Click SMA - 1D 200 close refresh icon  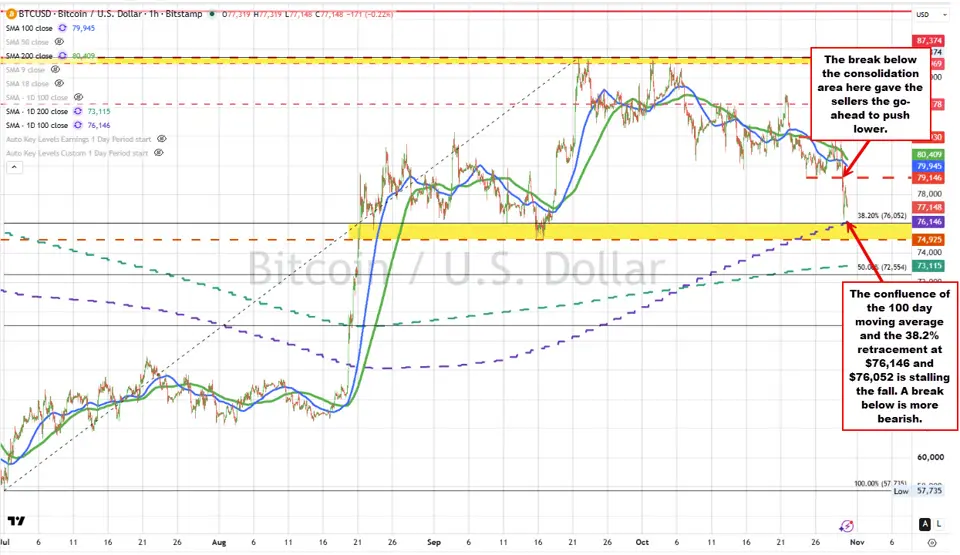click(78, 111)
